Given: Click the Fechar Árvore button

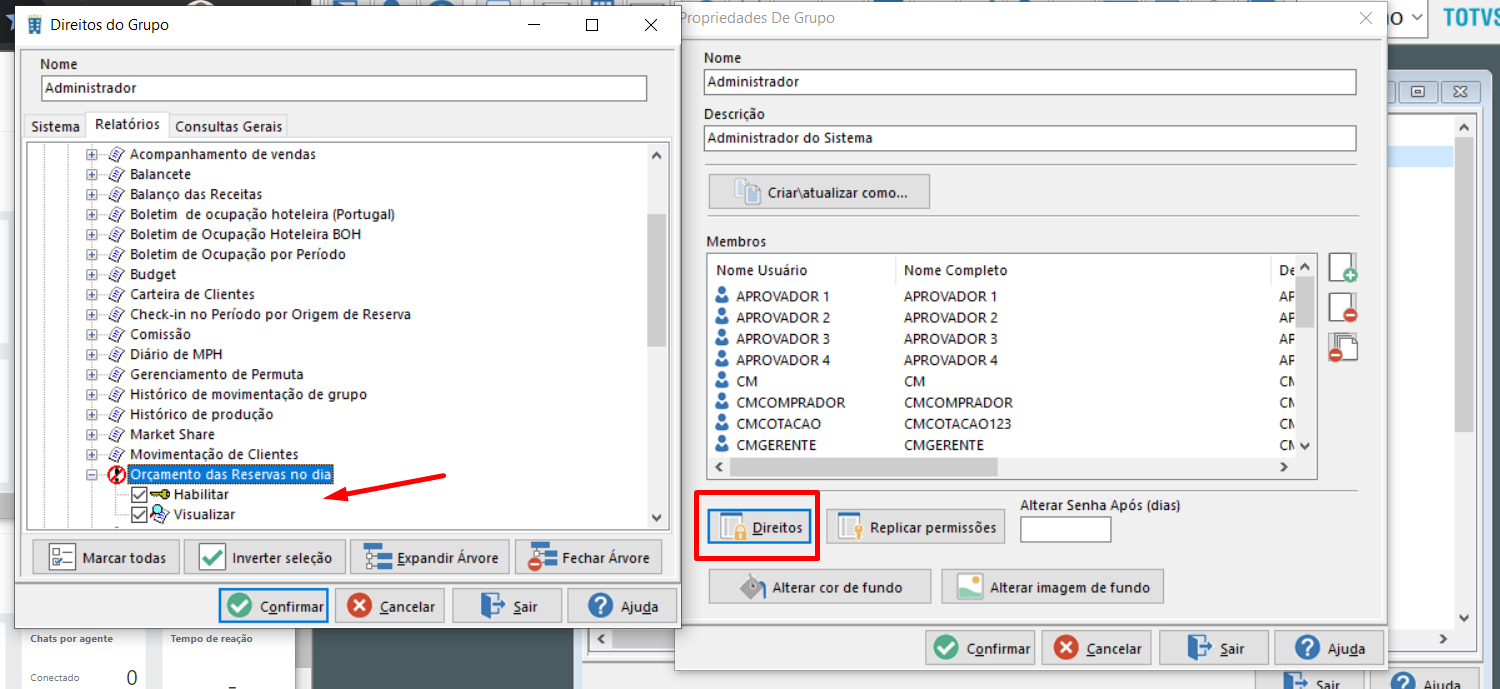Looking at the screenshot, I should [589, 557].
